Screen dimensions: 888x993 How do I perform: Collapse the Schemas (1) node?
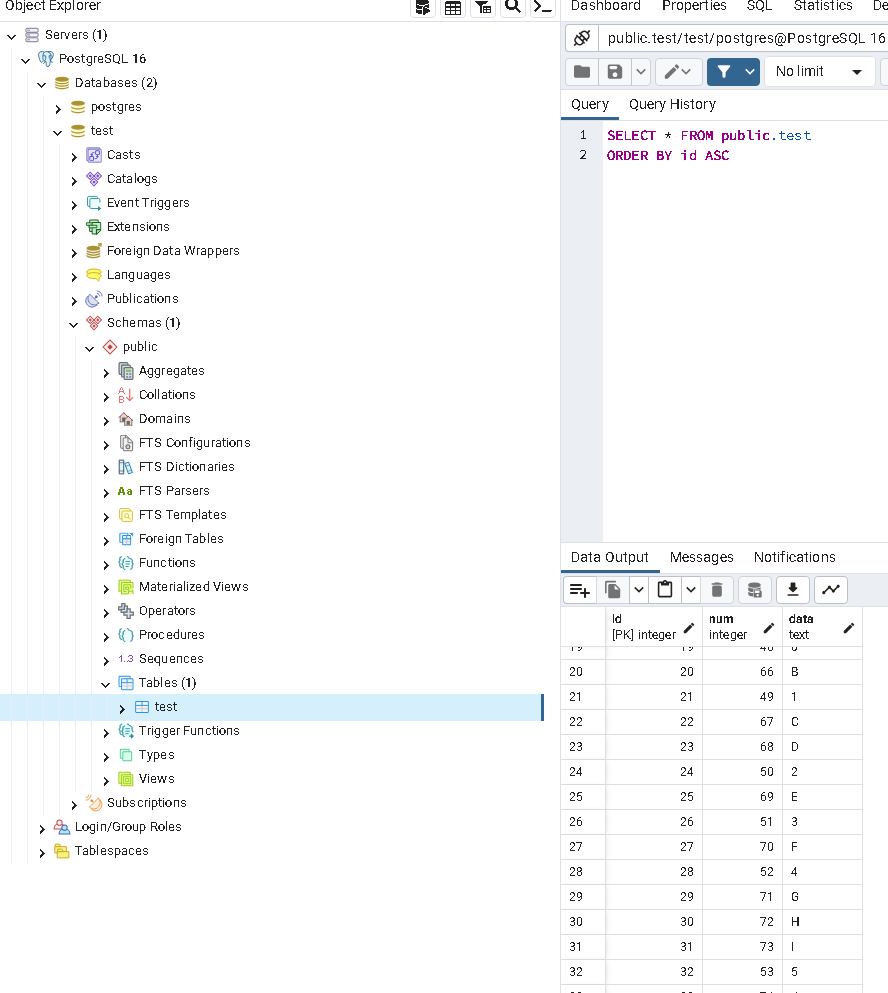click(74, 324)
